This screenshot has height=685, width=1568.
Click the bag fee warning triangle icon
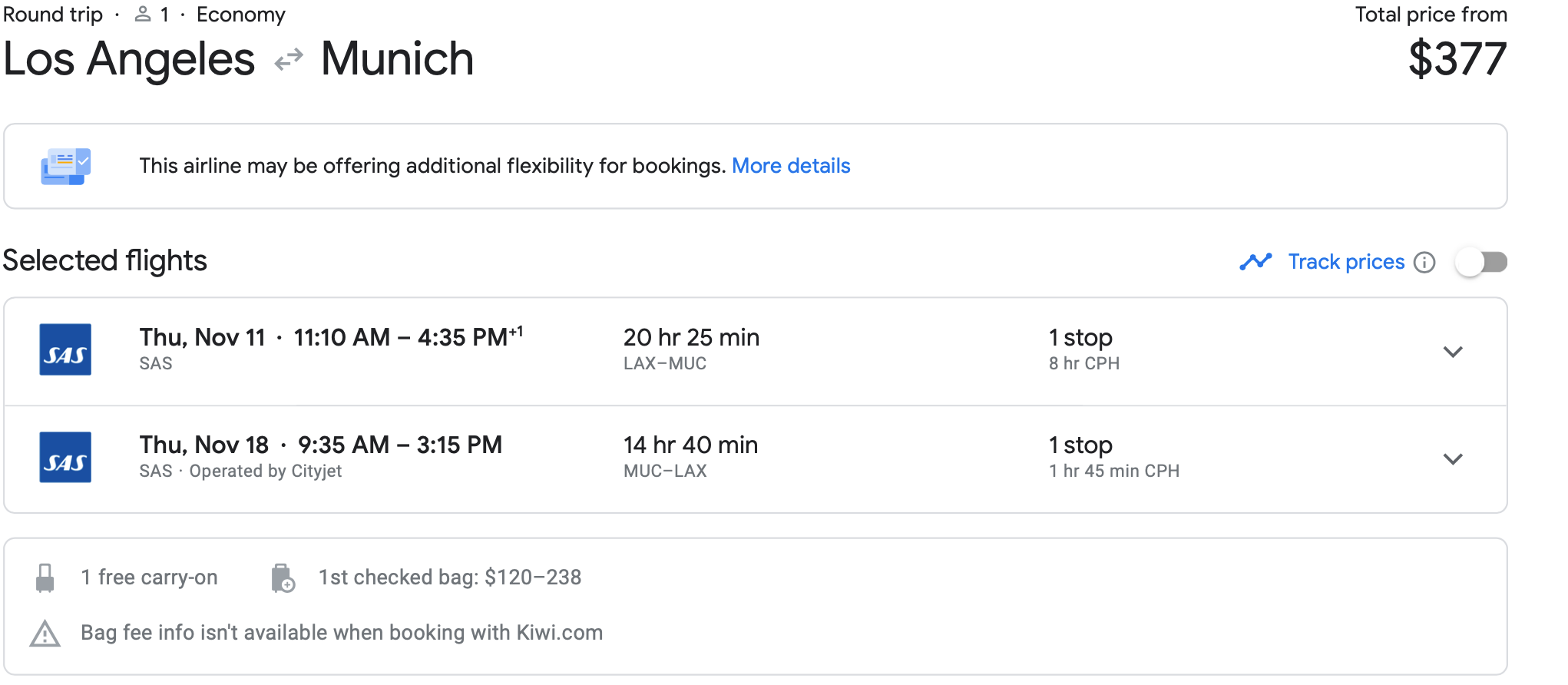(x=45, y=634)
